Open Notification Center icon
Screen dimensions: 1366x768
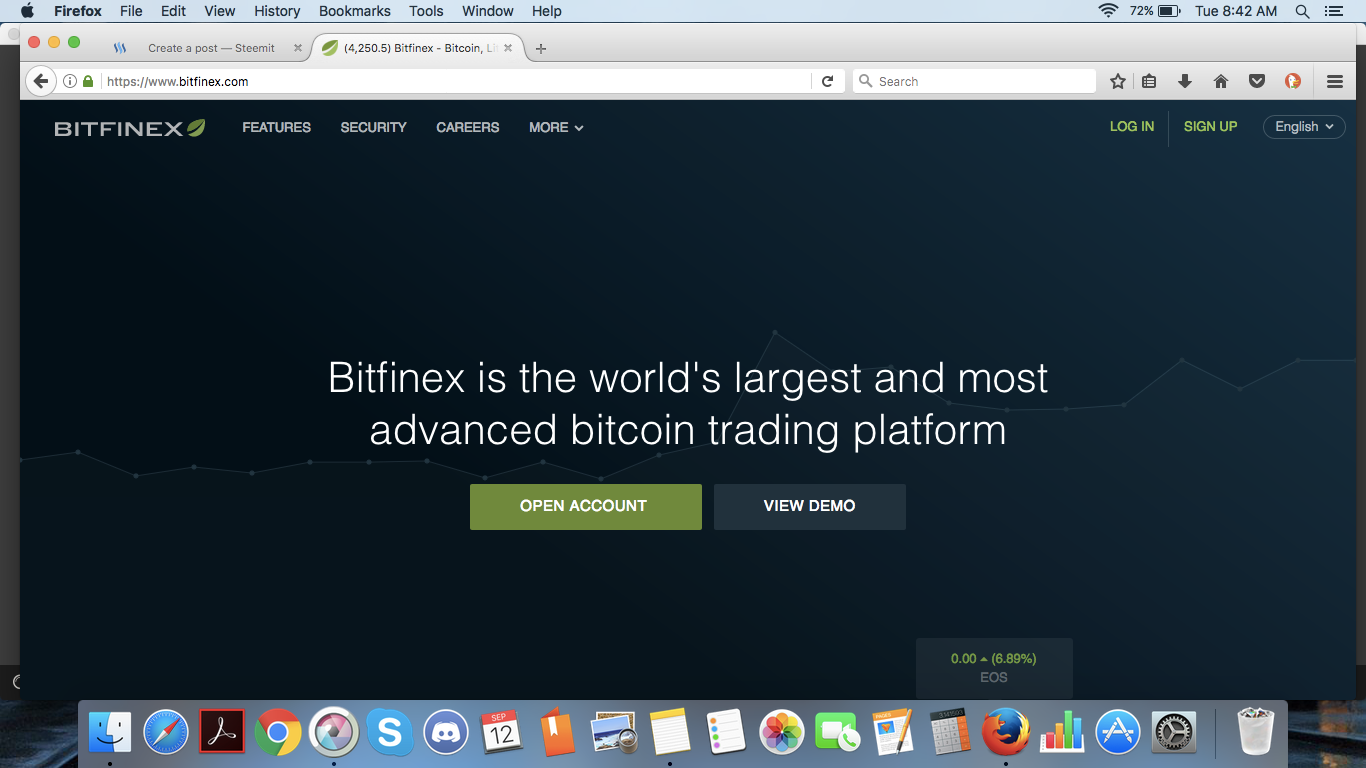click(1333, 11)
